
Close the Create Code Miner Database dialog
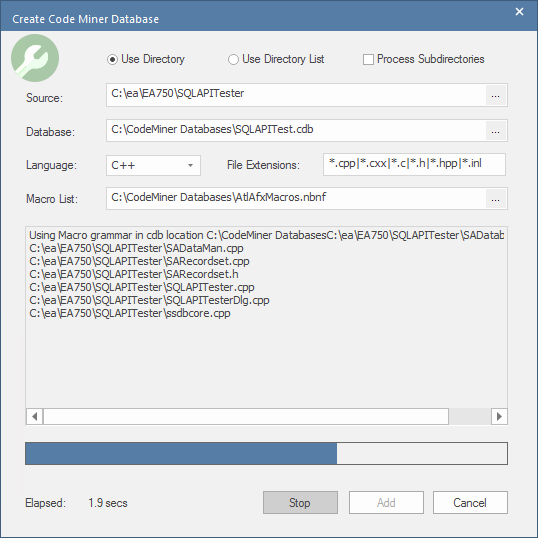[519, 12]
